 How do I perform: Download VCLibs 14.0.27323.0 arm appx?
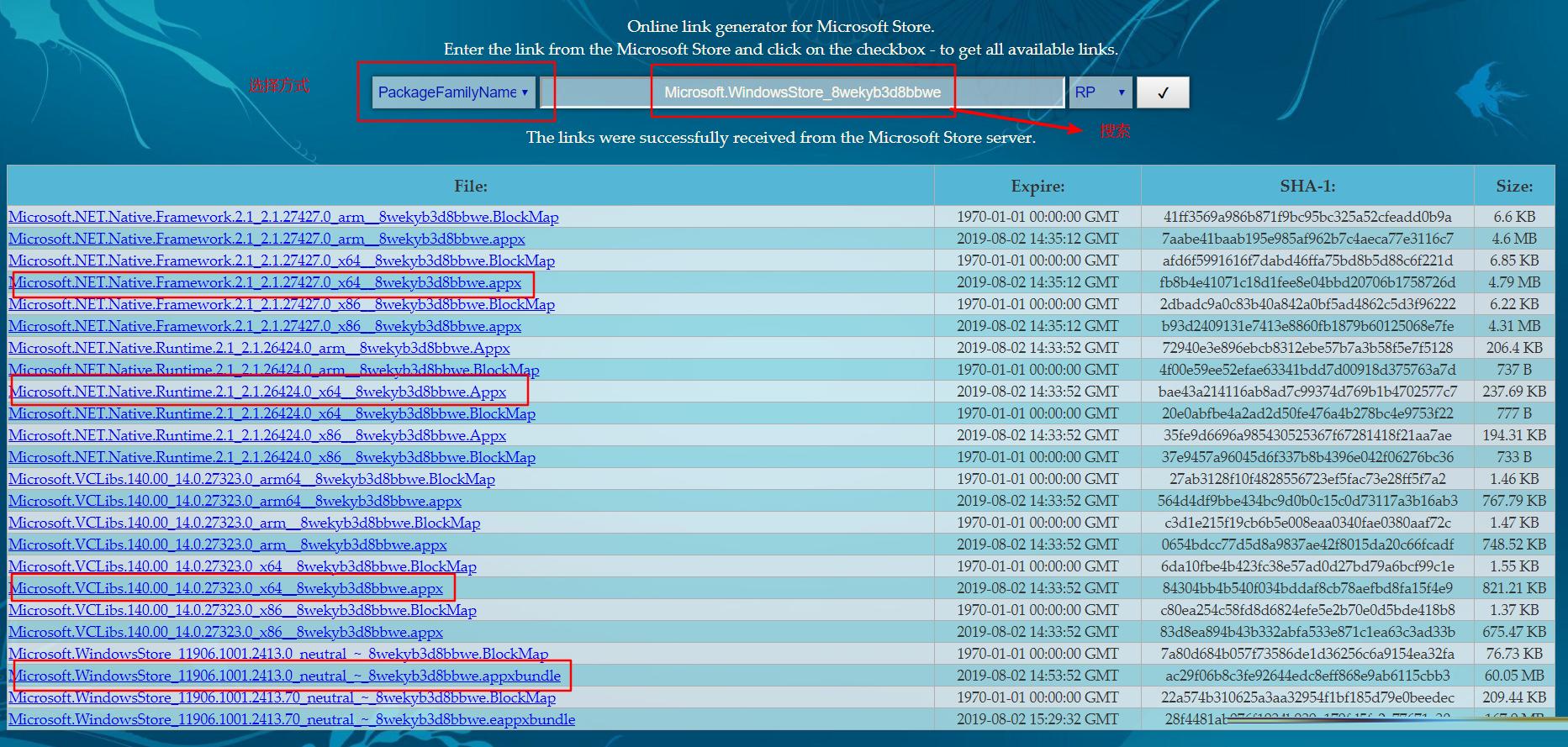click(228, 544)
